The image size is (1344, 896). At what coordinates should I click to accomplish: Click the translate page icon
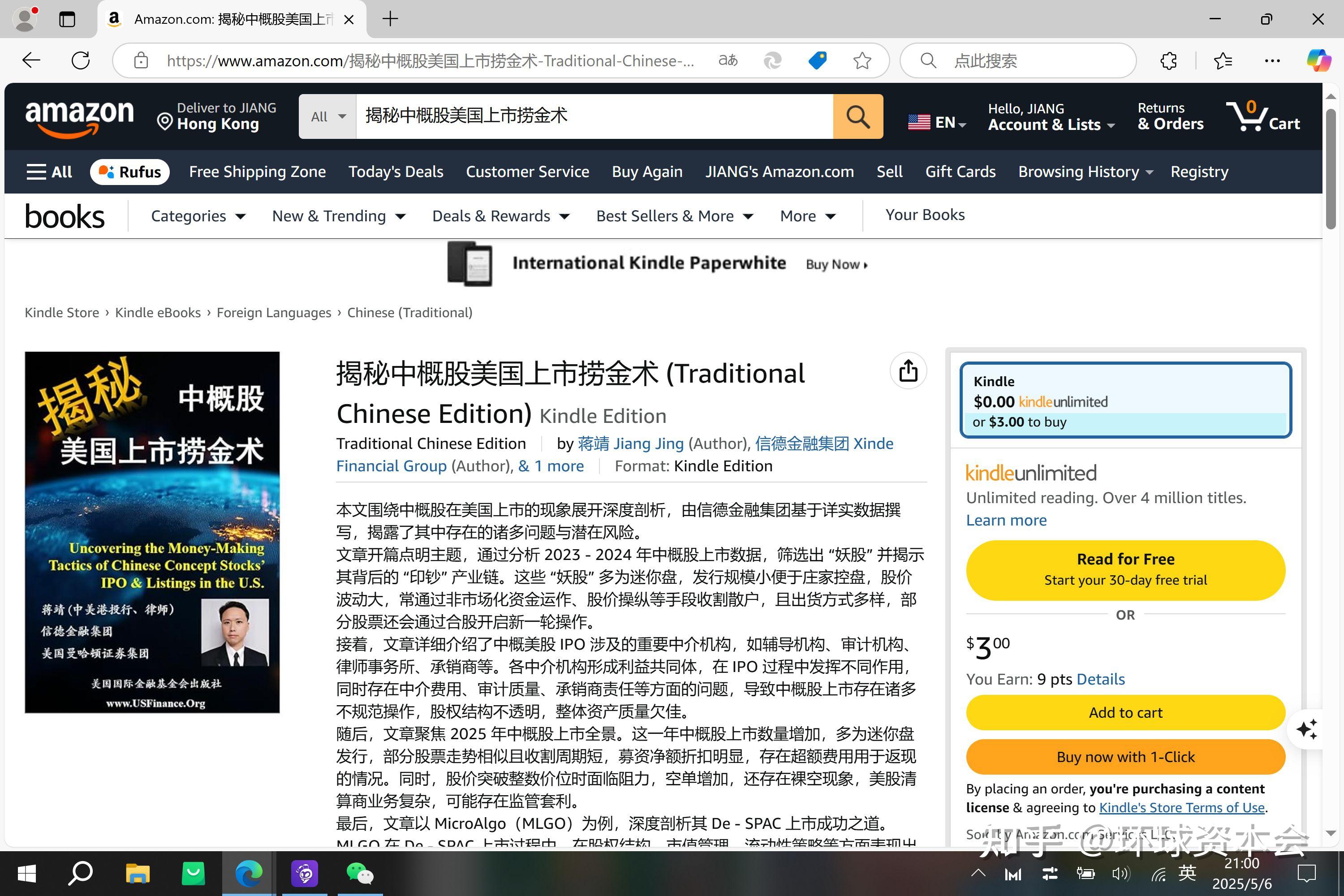coord(728,60)
